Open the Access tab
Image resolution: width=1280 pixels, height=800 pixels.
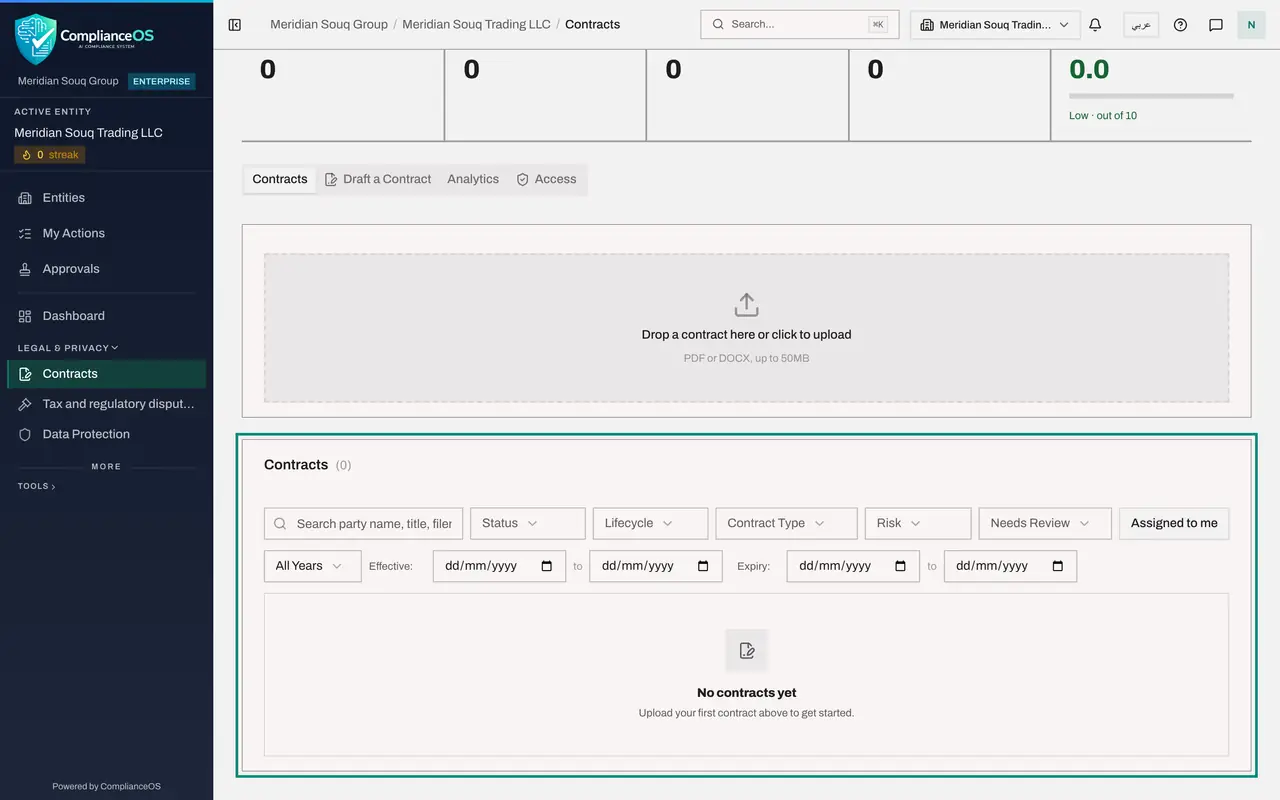(x=546, y=179)
